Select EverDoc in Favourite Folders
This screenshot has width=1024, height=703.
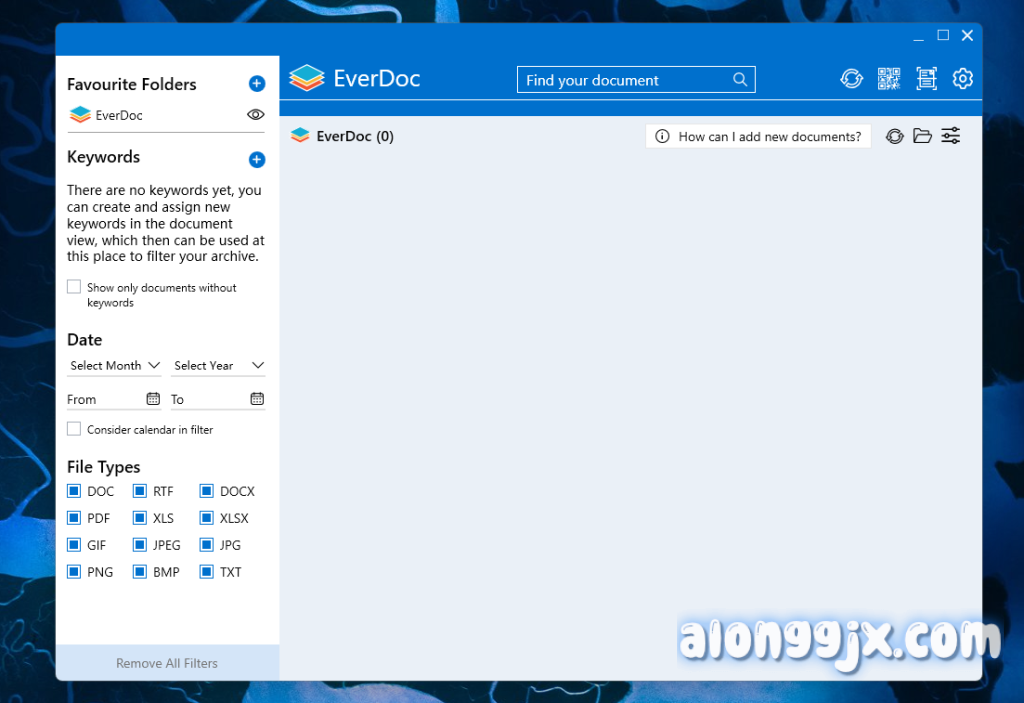(118, 115)
